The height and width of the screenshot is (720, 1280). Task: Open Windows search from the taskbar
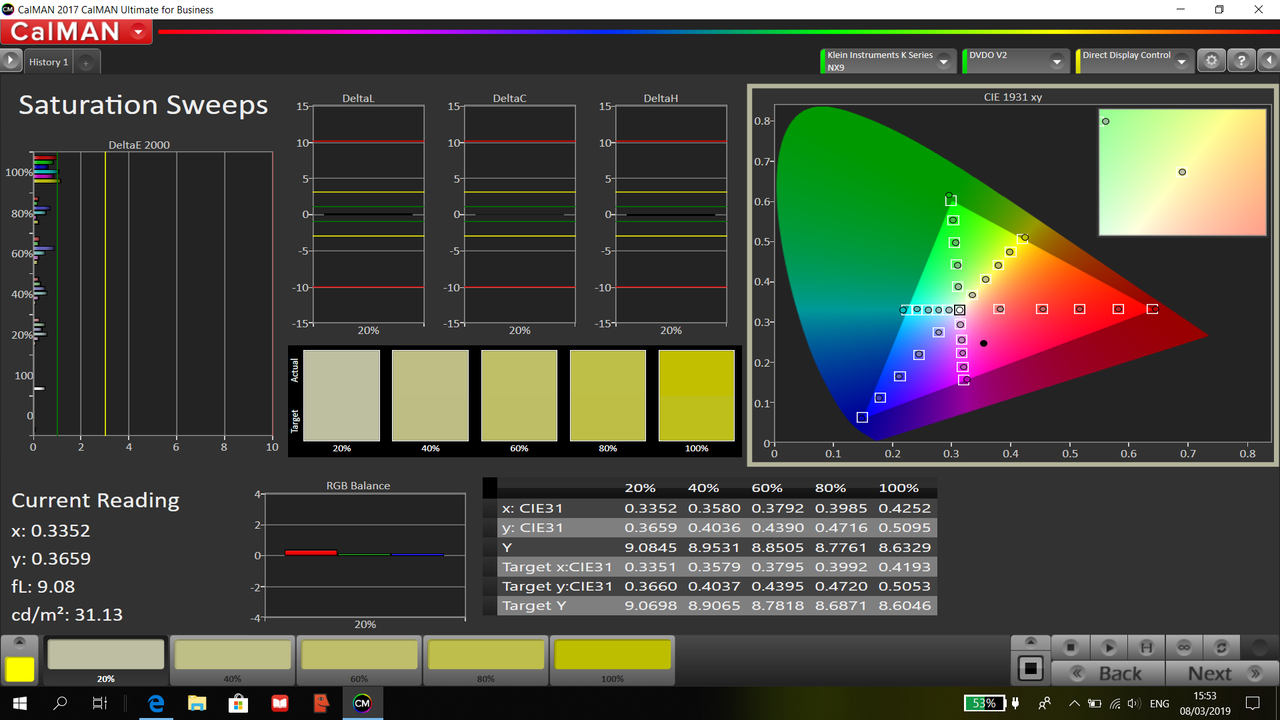coord(60,703)
